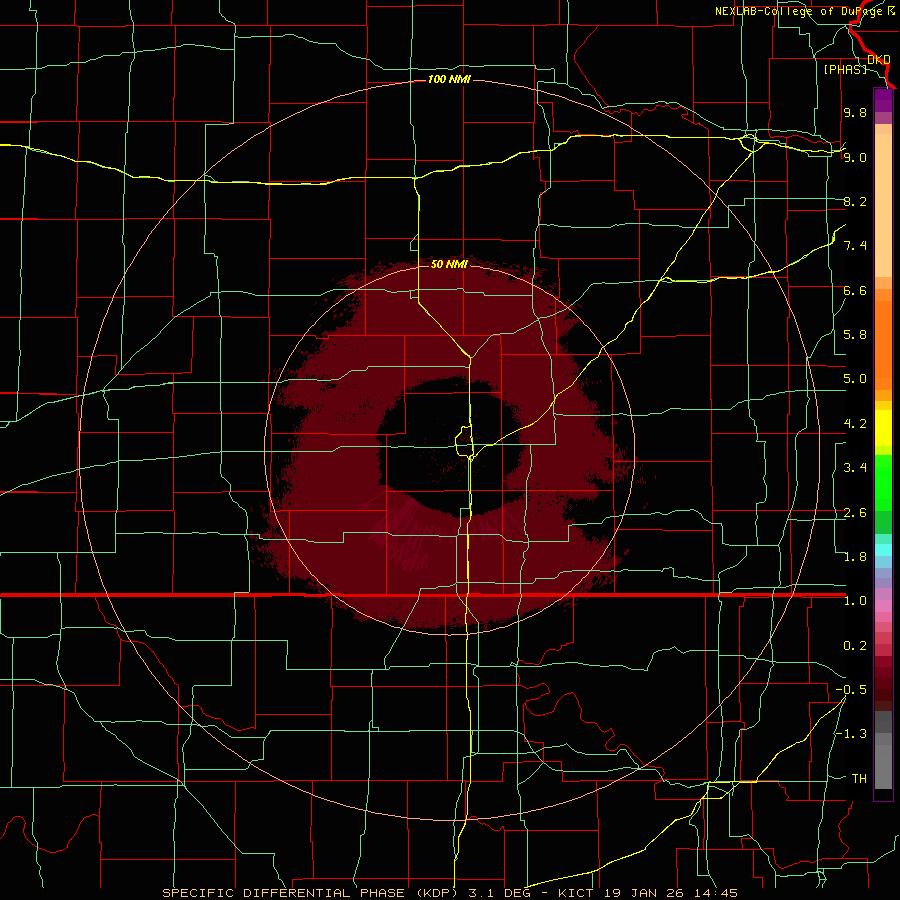Image resolution: width=900 pixels, height=900 pixels.
Task: Click the 1.8 scale value
Action: point(855,557)
